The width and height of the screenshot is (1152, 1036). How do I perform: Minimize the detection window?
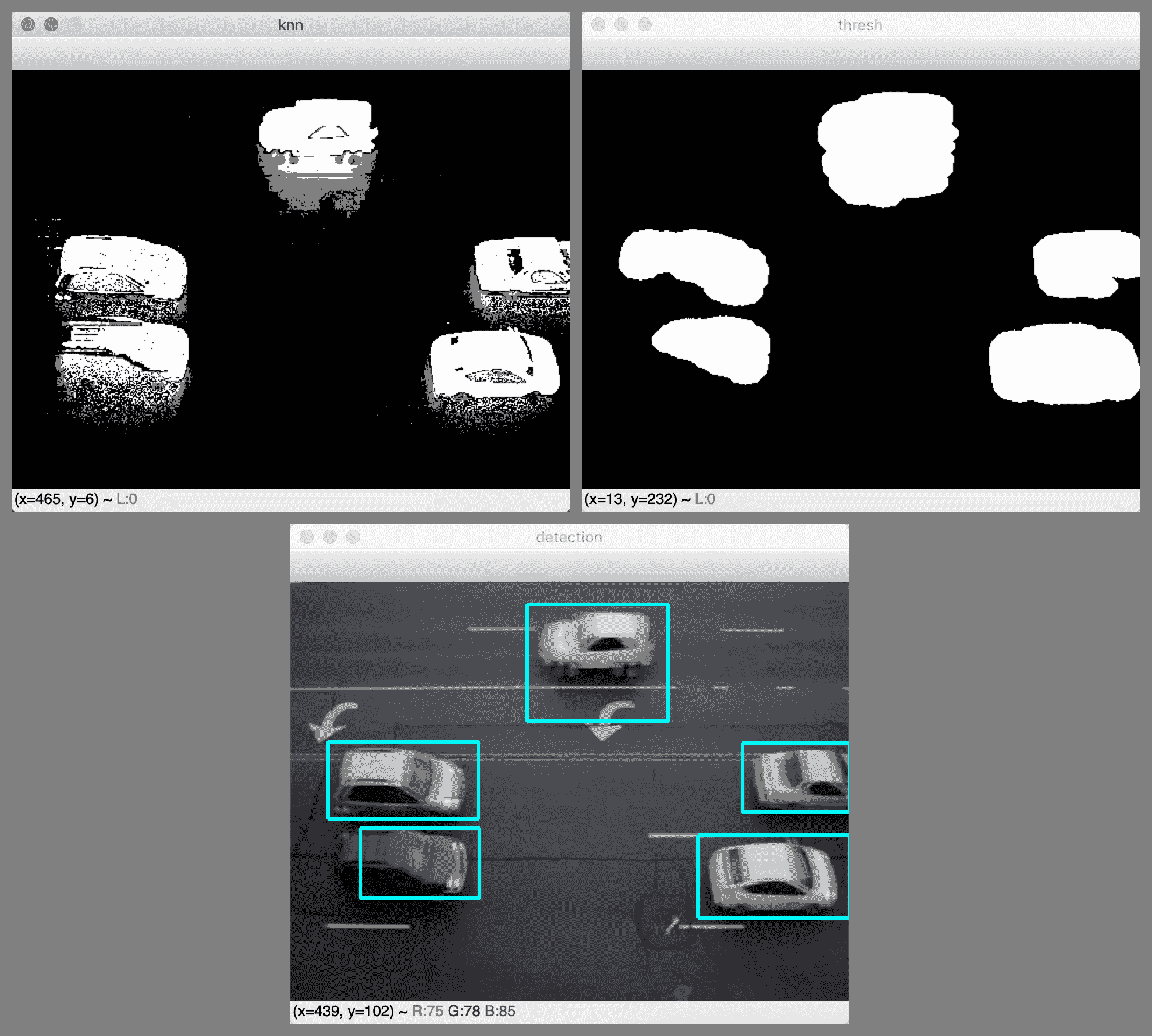[x=330, y=537]
